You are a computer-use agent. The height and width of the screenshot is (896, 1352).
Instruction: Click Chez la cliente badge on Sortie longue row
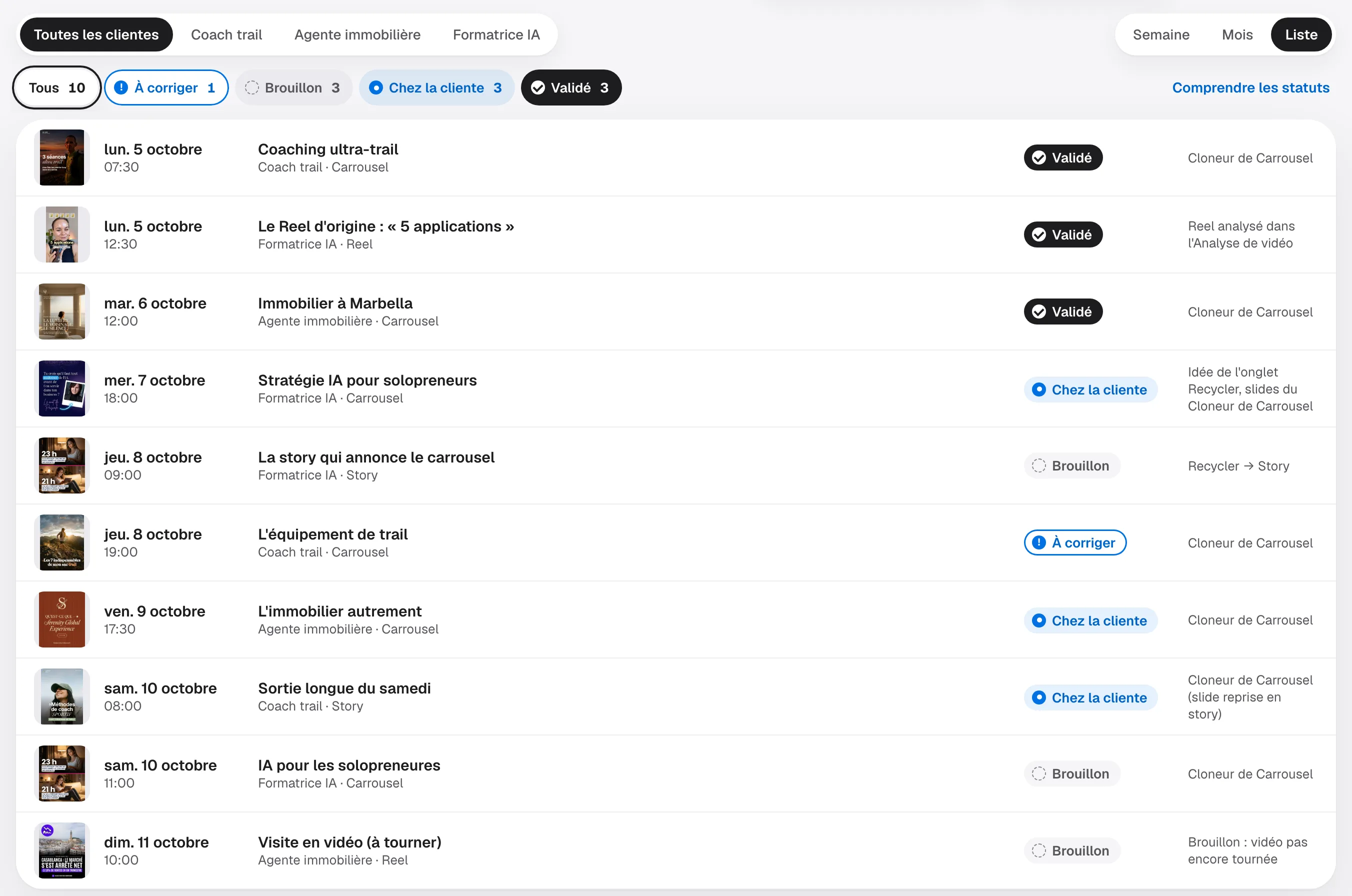pyautogui.click(x=1090, y=697)
